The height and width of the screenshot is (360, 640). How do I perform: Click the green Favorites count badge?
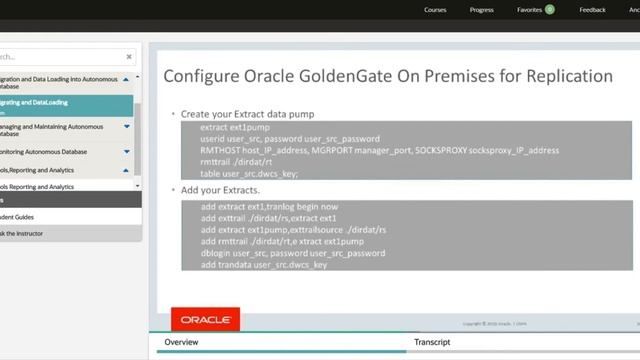coord(550,9)
